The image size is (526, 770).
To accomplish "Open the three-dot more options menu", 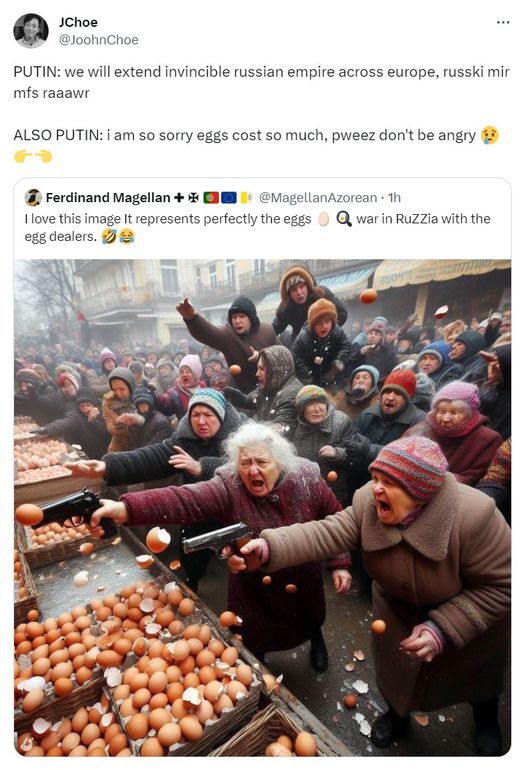I will click(x=503, y=23).
